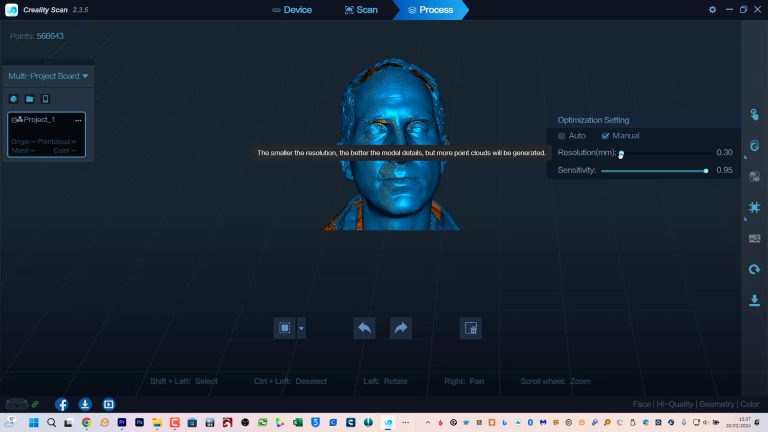Click the circular optimization icon in right sidebar
Screen dimensions: 768x432
[x=754, y=145]
